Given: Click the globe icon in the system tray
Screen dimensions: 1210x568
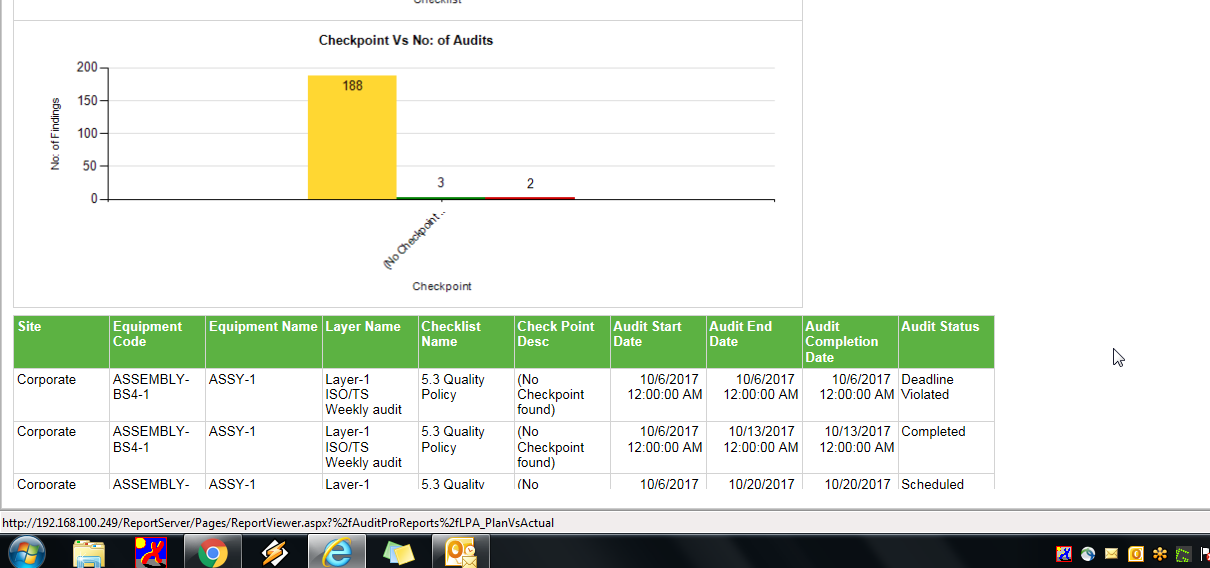Looking at the screenshot, I should pos(1087,553).
